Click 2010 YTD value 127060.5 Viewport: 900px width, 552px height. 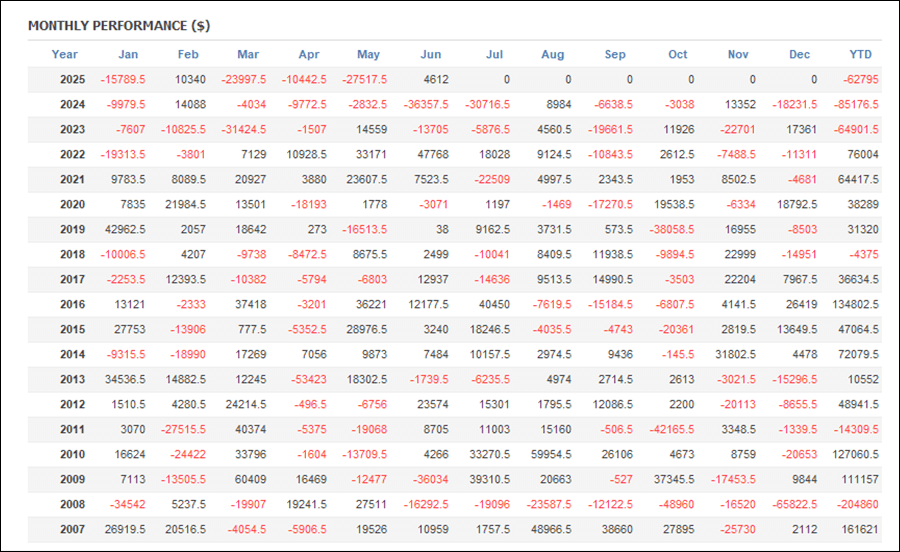pyautogui.click(x=855, y=454)
